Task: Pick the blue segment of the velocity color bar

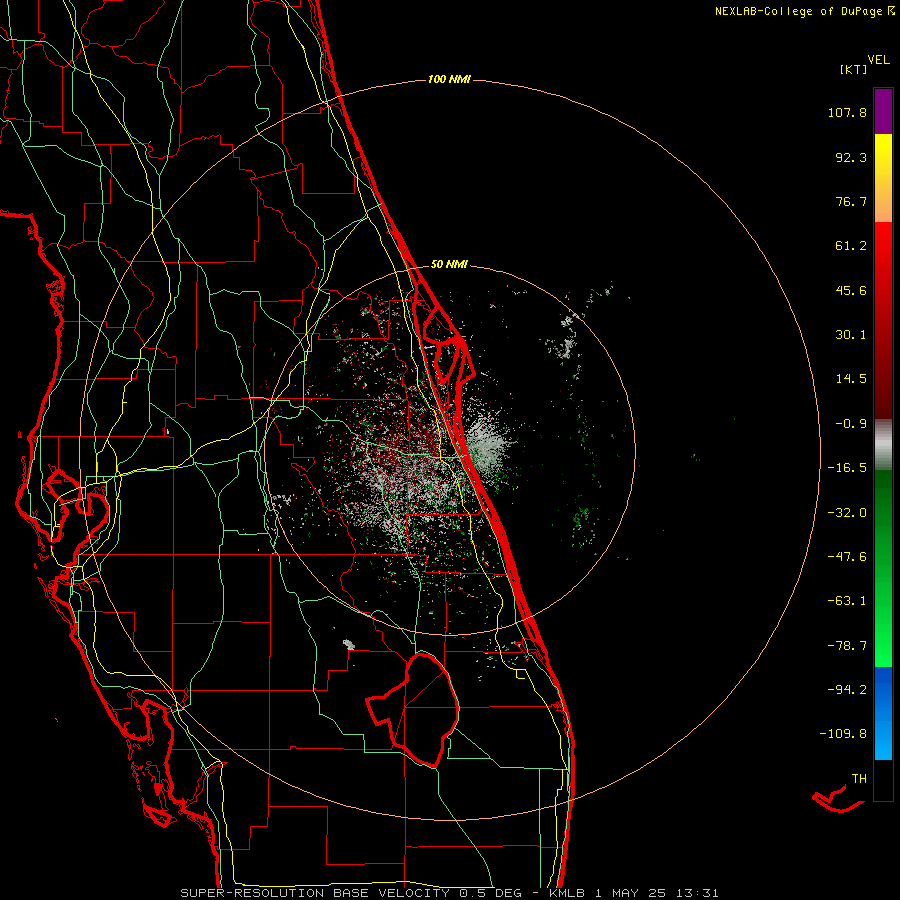Action: (x=883, y=713)
